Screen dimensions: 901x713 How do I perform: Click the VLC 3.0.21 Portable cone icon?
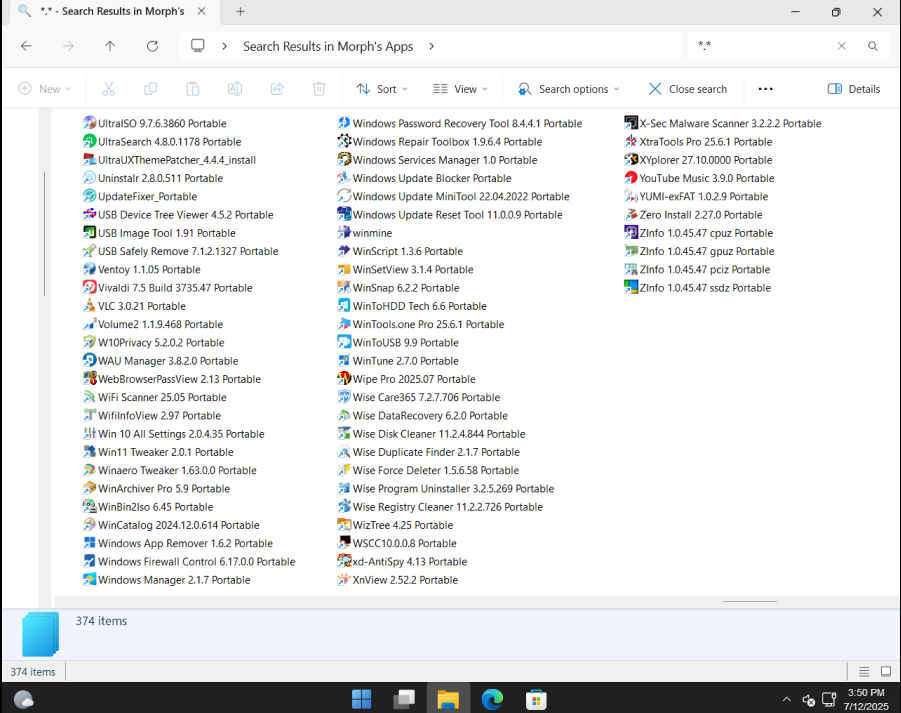point(89,306)
